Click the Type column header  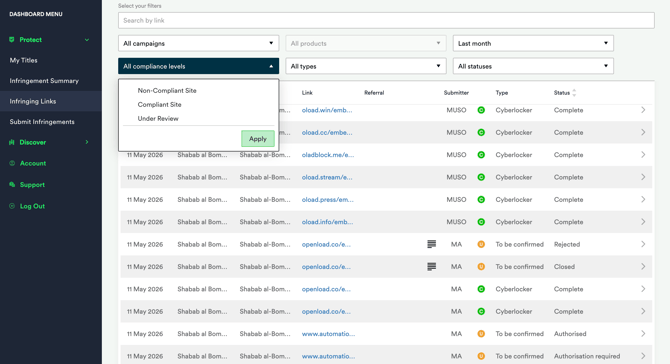[502, 93]
